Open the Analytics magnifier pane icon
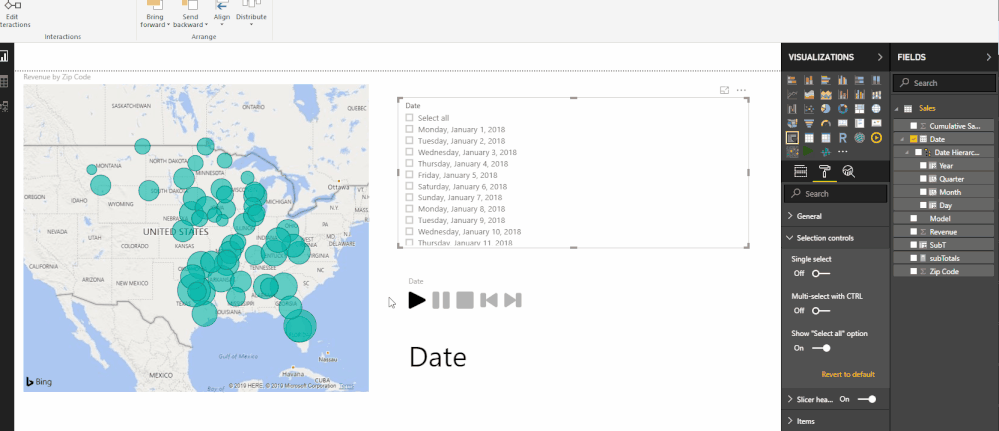 (x=848, y=171)
